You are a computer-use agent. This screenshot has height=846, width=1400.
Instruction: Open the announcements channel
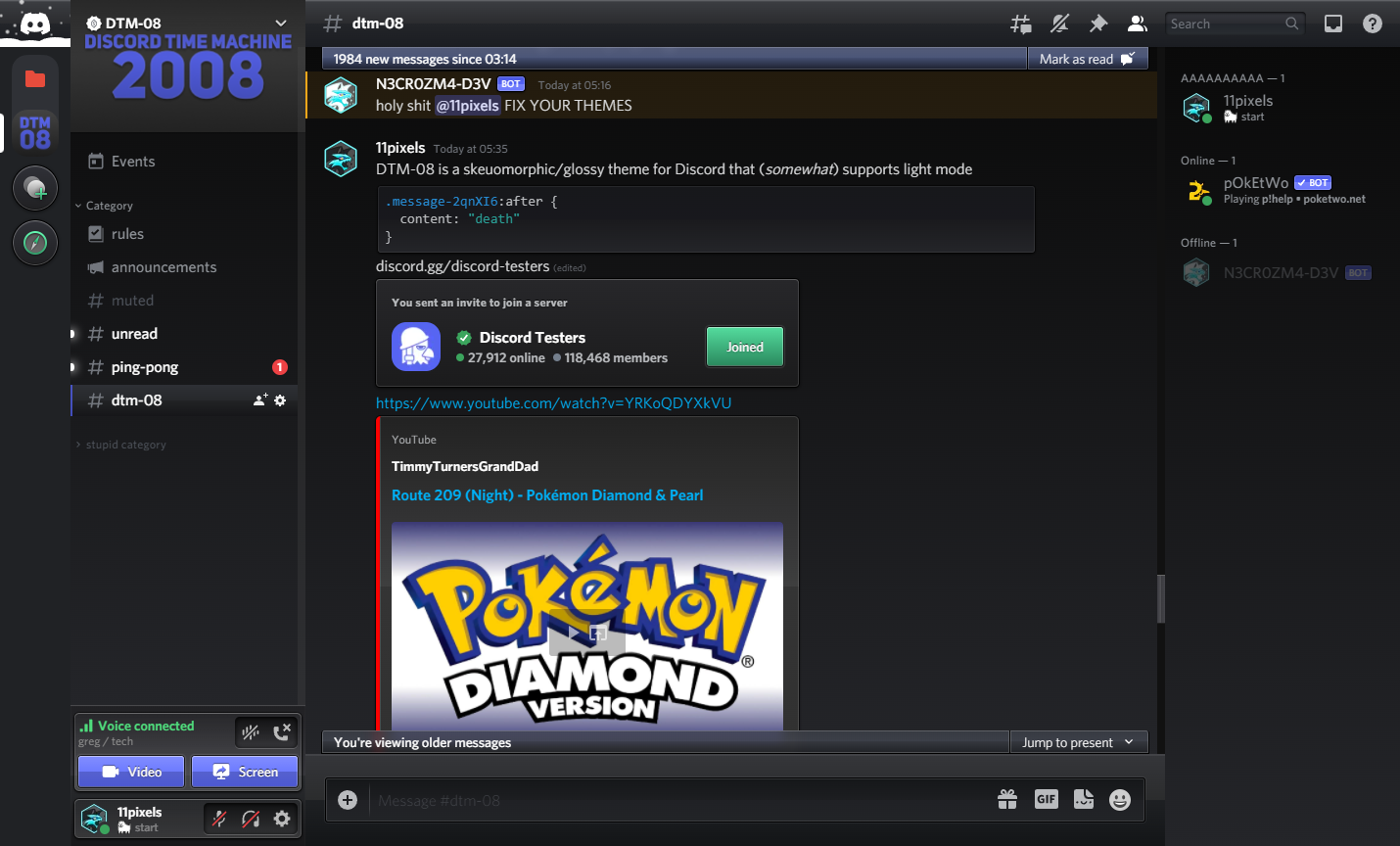click(x=163, y=267)
